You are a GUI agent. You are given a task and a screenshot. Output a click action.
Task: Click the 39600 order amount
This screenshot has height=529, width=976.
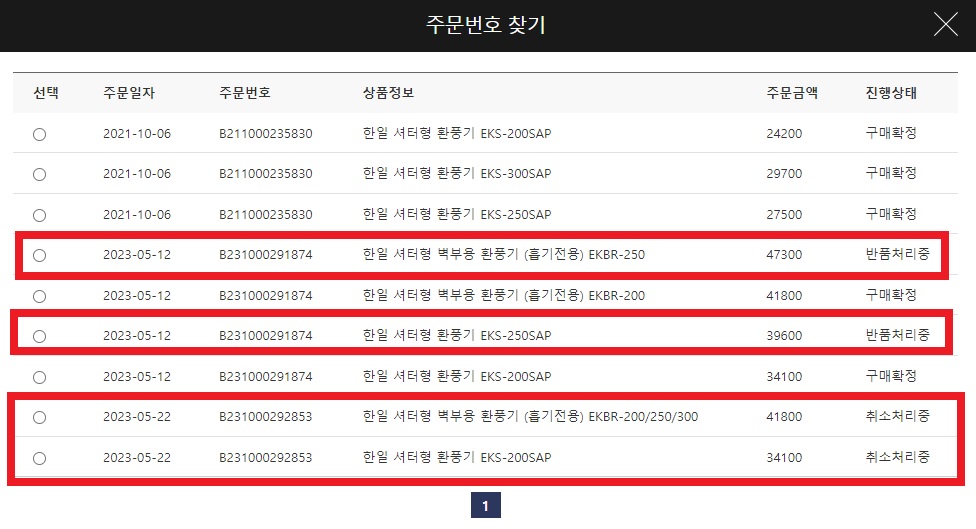pyautogui.click(x=784, y=335)
